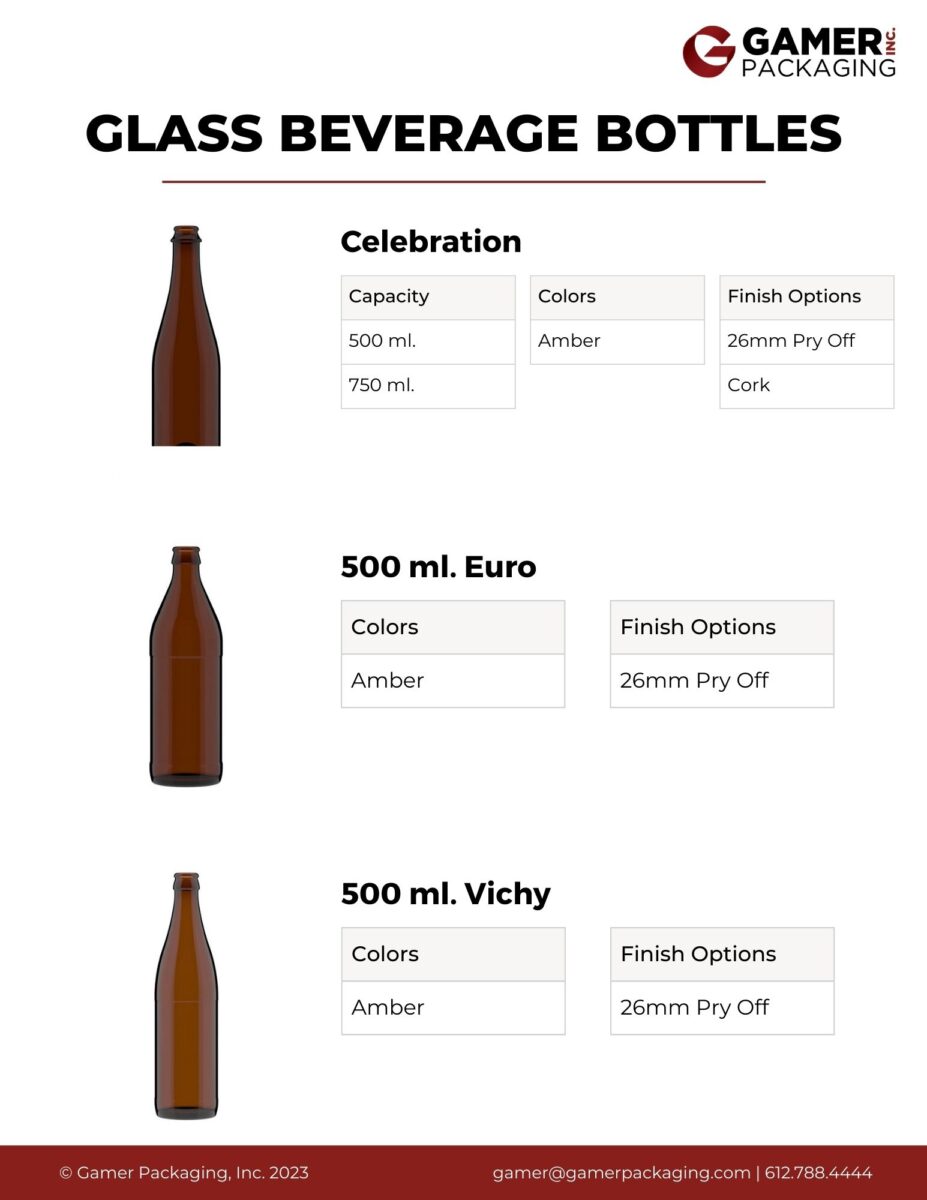Select the 750 ml. capacity cell

tap(428, 385)
